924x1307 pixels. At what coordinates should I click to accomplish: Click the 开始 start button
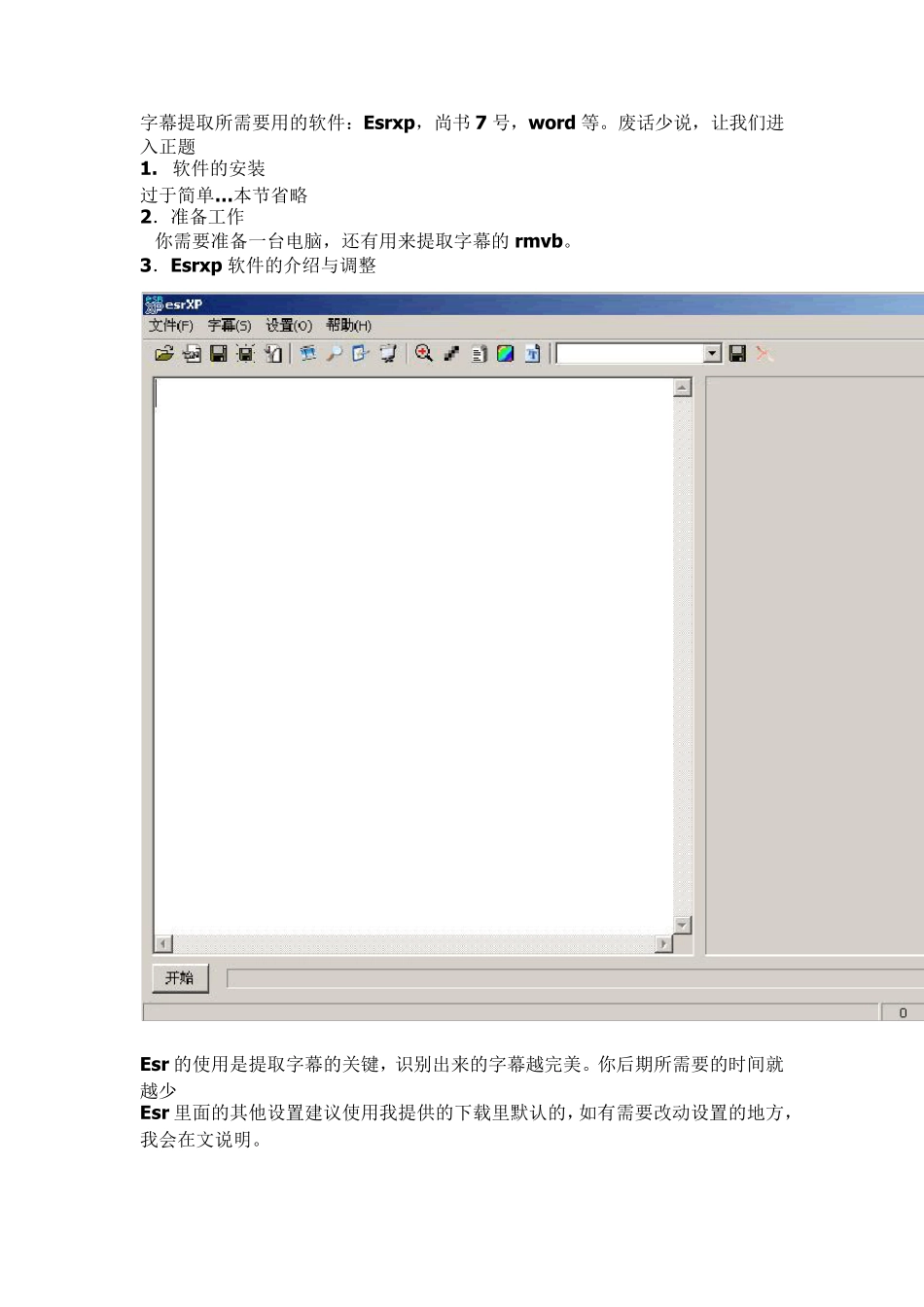coord(180,978)
